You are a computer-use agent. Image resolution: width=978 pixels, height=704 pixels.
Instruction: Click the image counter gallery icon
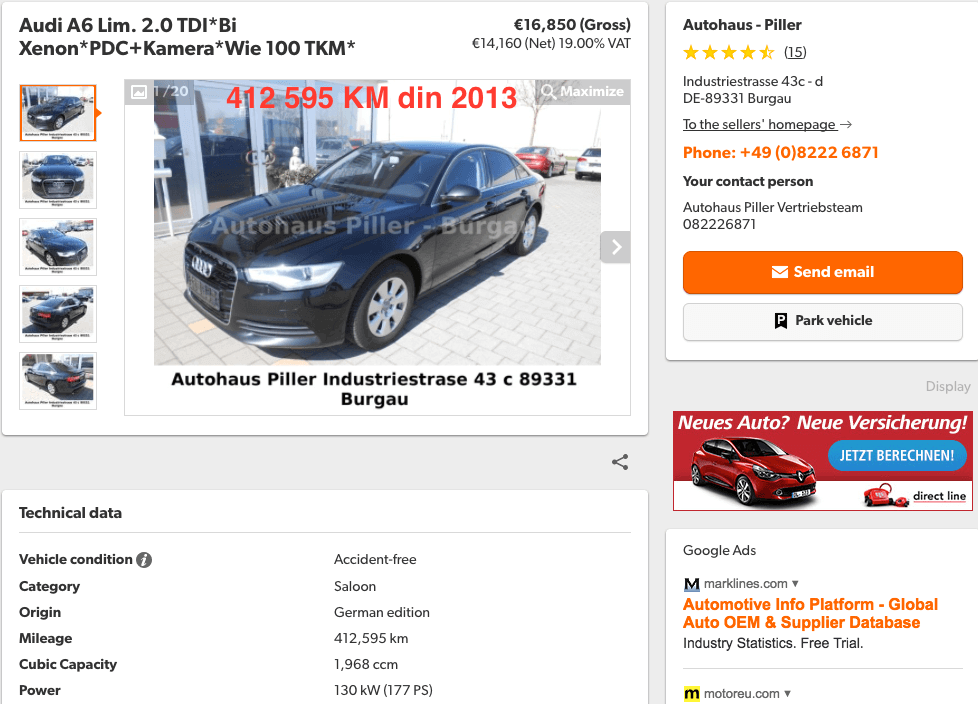point(139,92)
